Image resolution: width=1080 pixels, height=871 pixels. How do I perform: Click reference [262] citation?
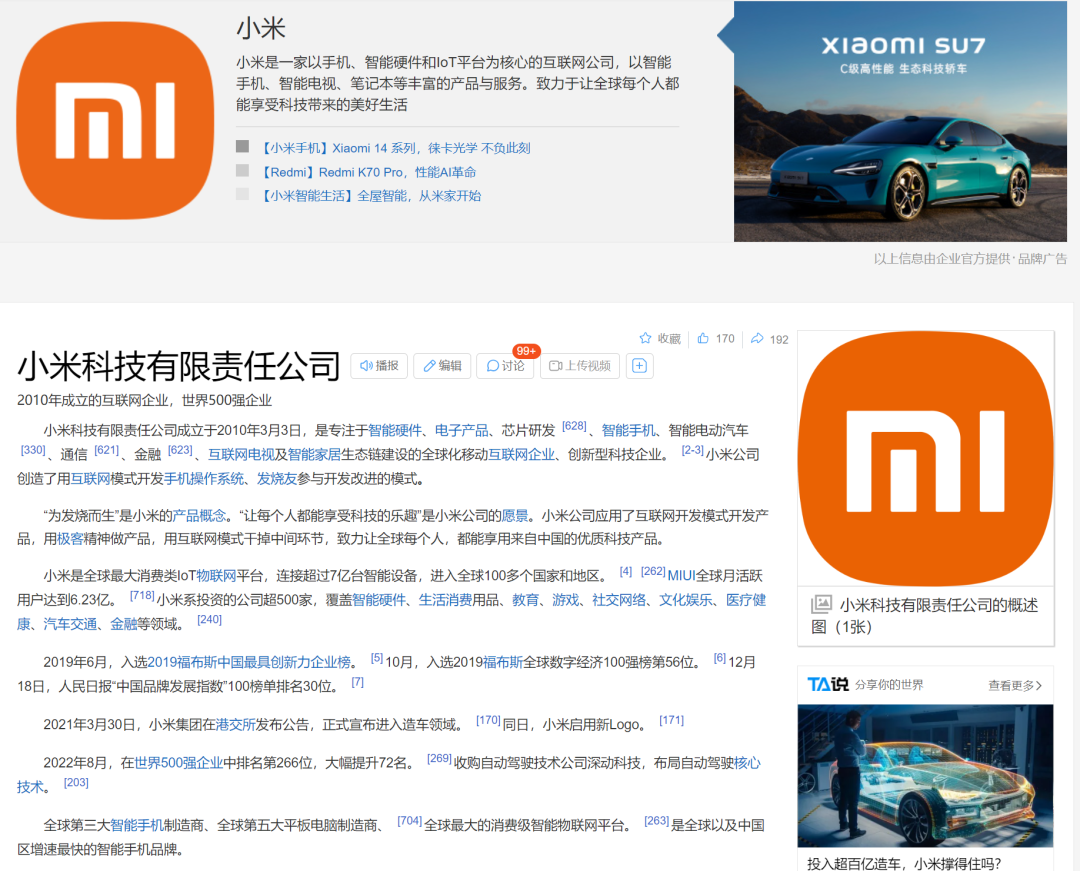tap(653, 571)
